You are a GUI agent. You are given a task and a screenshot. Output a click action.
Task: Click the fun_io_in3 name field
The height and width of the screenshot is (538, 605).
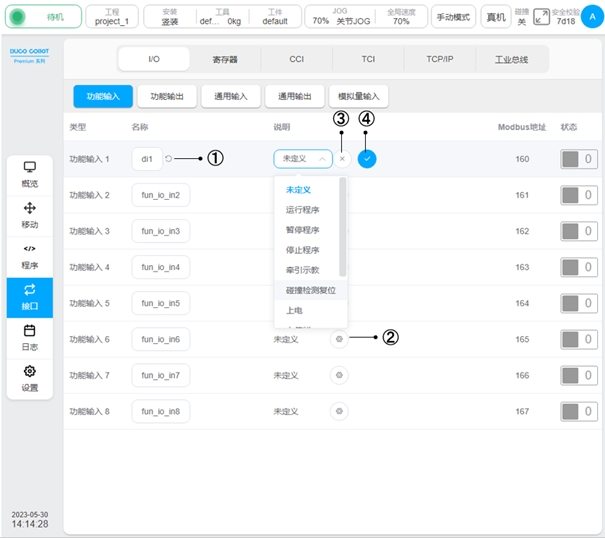click(160, 231)
